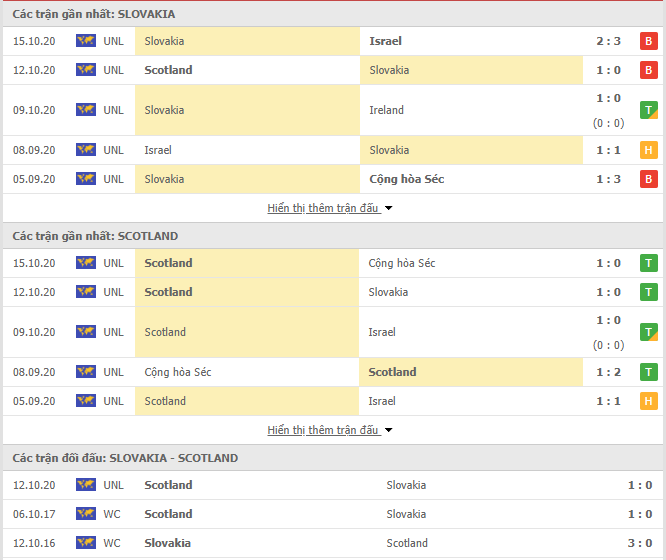
Task: Click the green T badge for Scotland vs Cộng hòa Séc 15.10.20
Action: (649, 263)
